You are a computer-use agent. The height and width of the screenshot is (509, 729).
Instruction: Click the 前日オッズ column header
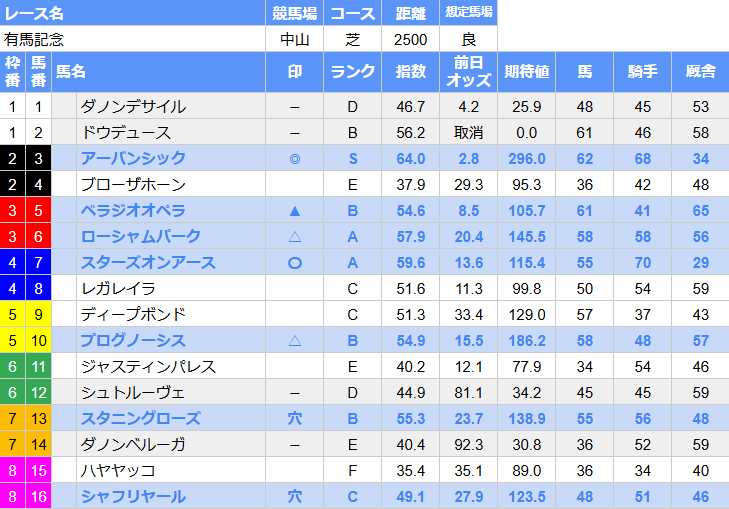[468, 72]
